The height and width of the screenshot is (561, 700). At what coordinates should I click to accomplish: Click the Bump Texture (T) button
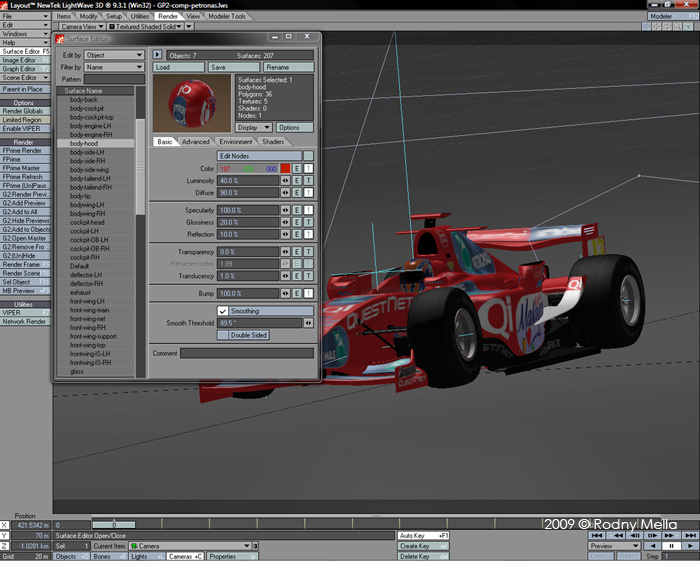tap(309, 293)
